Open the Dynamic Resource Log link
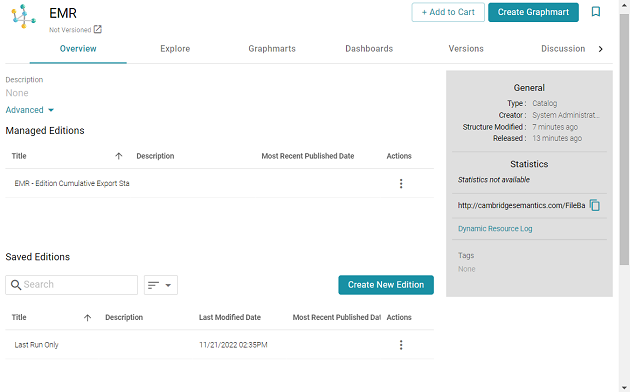 (x=495, y=229)
